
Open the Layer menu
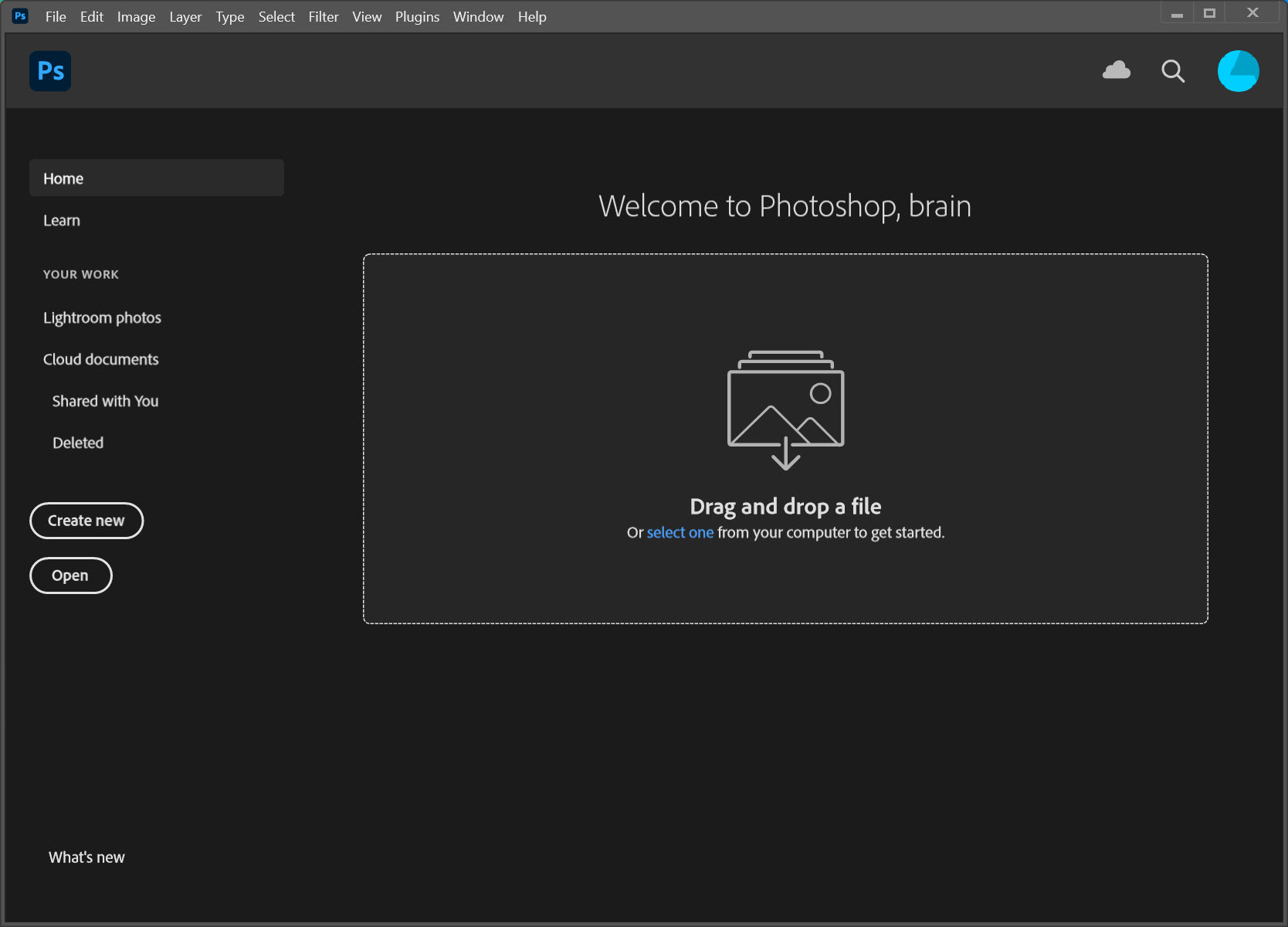click(185, 16)
